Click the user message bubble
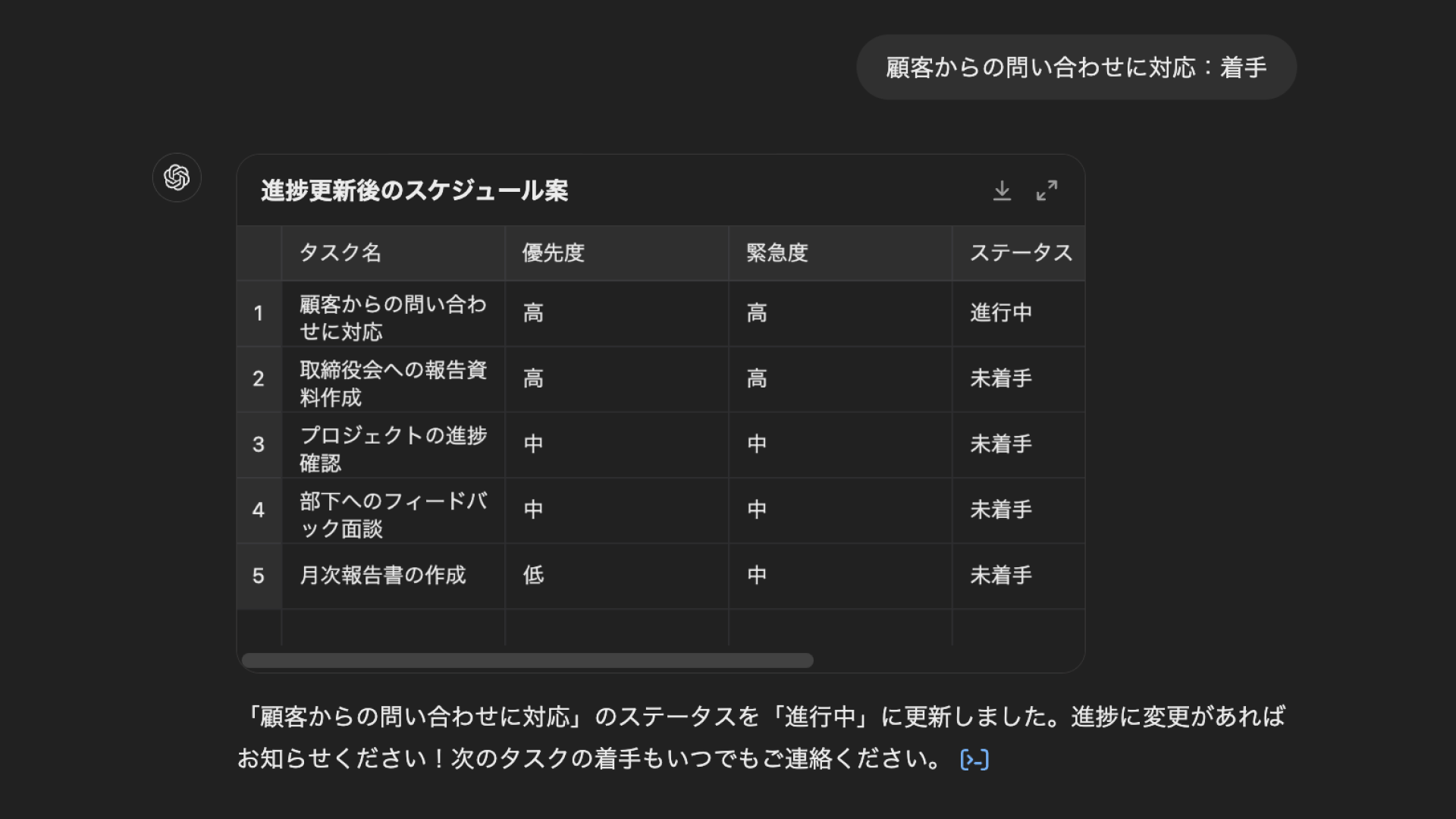 pyautogui.click(x=1075, y=67)
